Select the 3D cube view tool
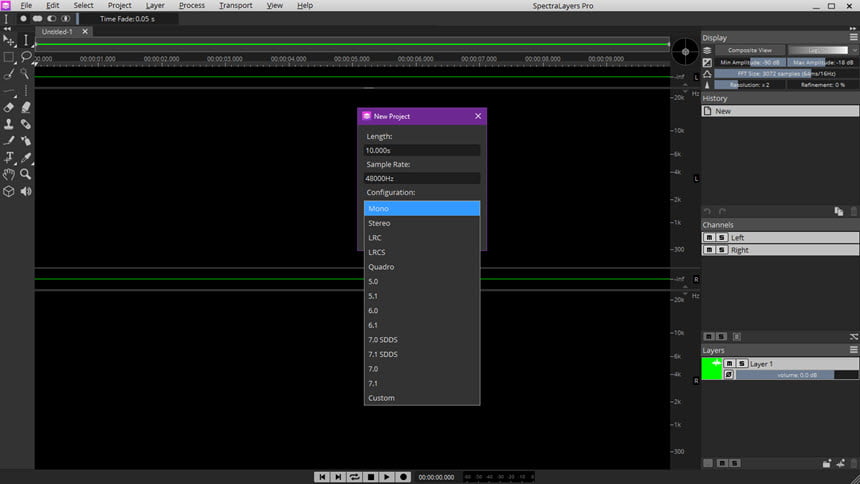 [9, 191]
